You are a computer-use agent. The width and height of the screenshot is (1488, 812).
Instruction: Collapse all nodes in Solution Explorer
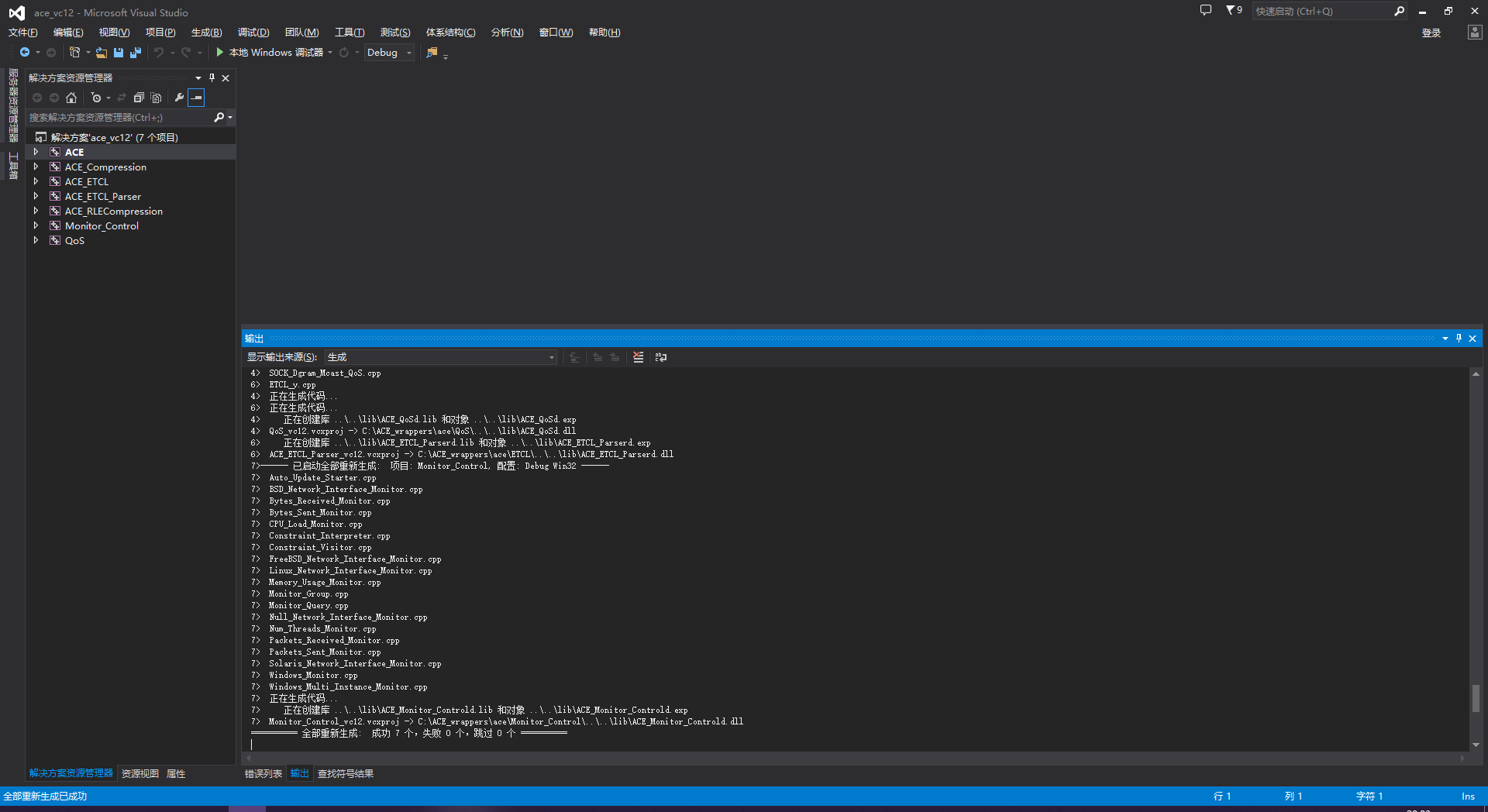click(x=139, y=98)
